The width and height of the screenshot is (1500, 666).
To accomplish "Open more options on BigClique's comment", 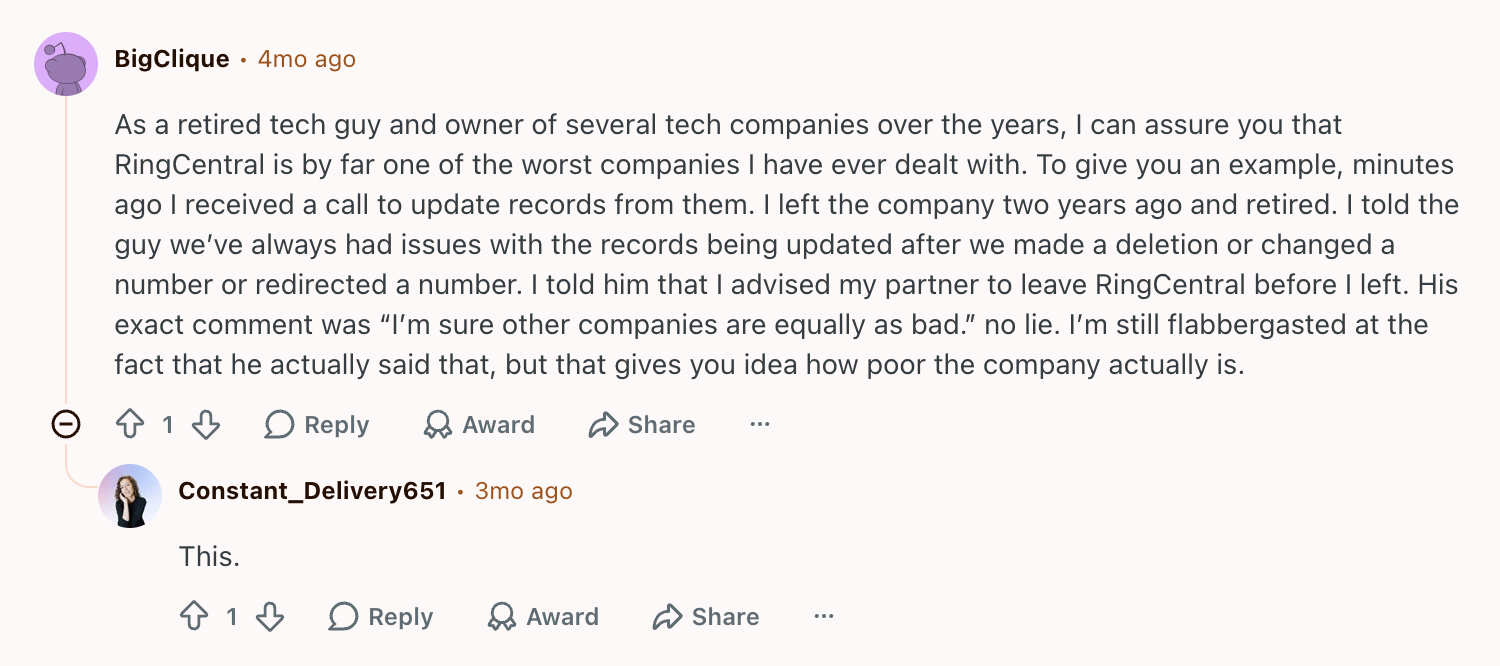I will (760, 425).
